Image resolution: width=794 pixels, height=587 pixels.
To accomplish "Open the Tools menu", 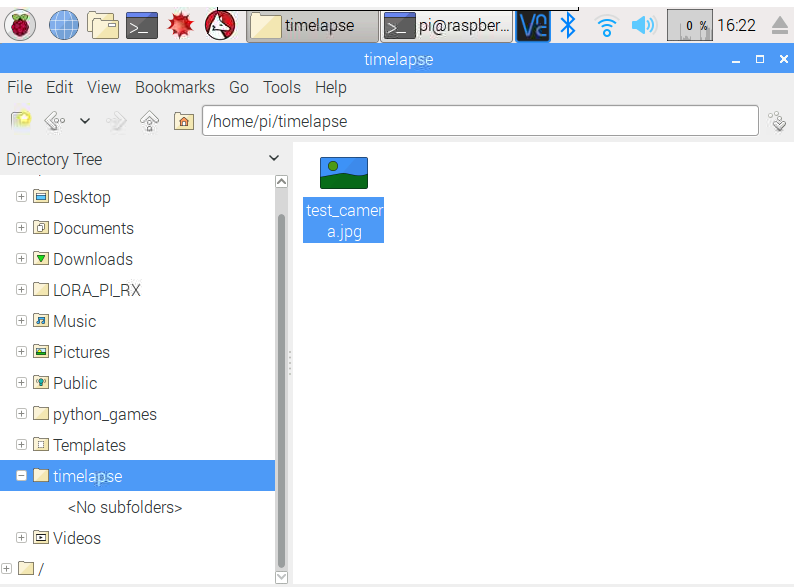I will [282, 87].
